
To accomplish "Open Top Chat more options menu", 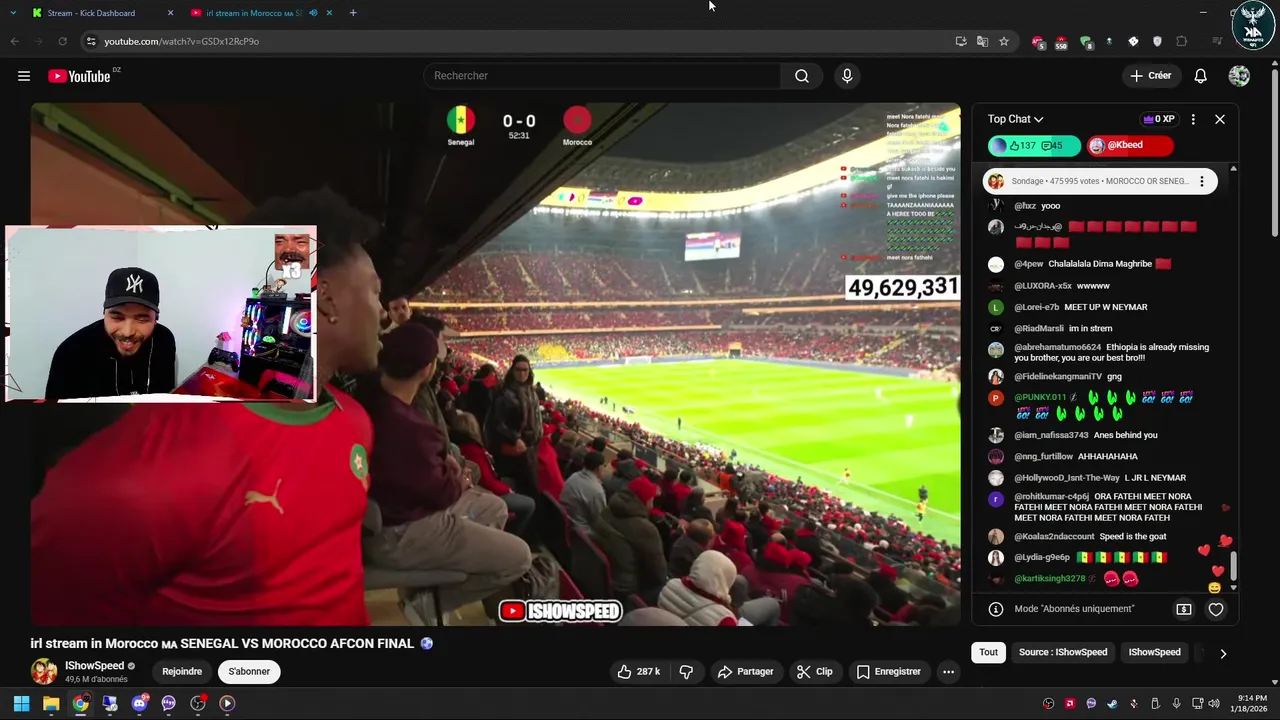I will [x=1193, y=119].
